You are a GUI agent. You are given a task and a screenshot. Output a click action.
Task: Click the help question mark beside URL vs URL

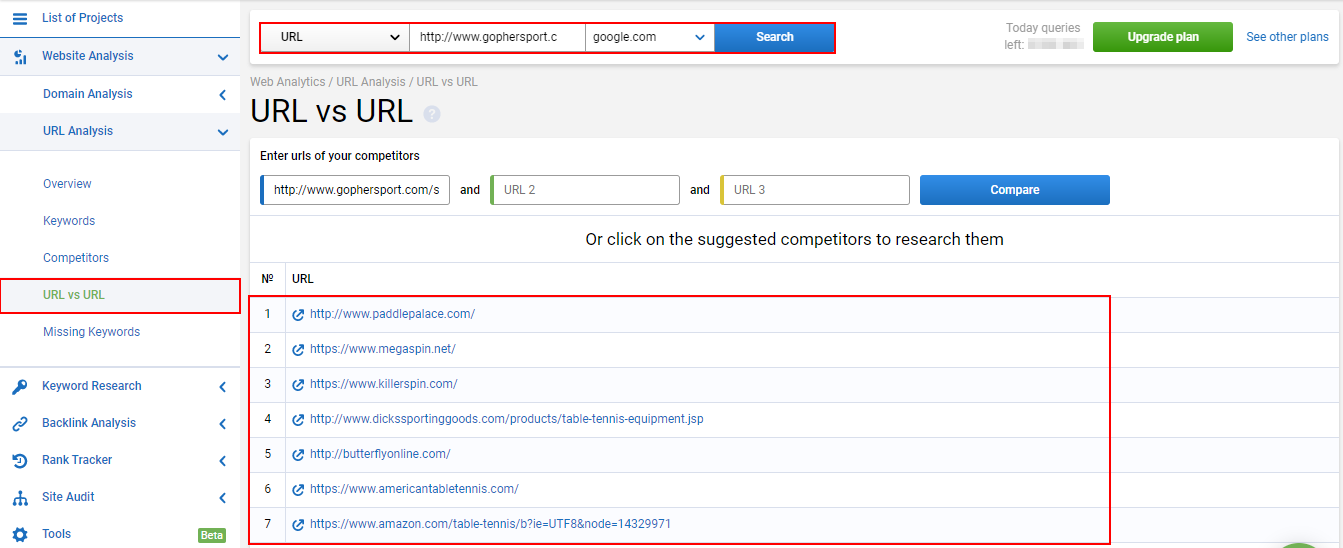pos(432,114)
